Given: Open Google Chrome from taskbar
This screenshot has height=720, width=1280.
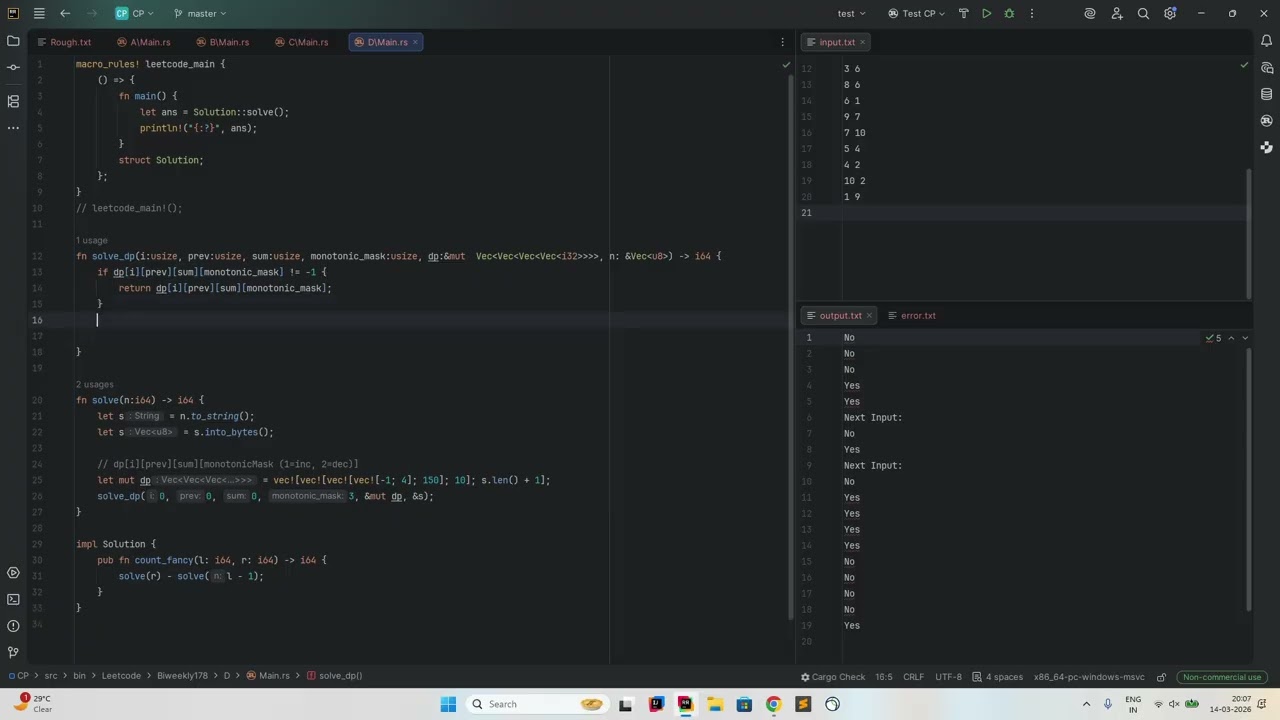Looking at the screenshot, I should [x=773, y=704].
